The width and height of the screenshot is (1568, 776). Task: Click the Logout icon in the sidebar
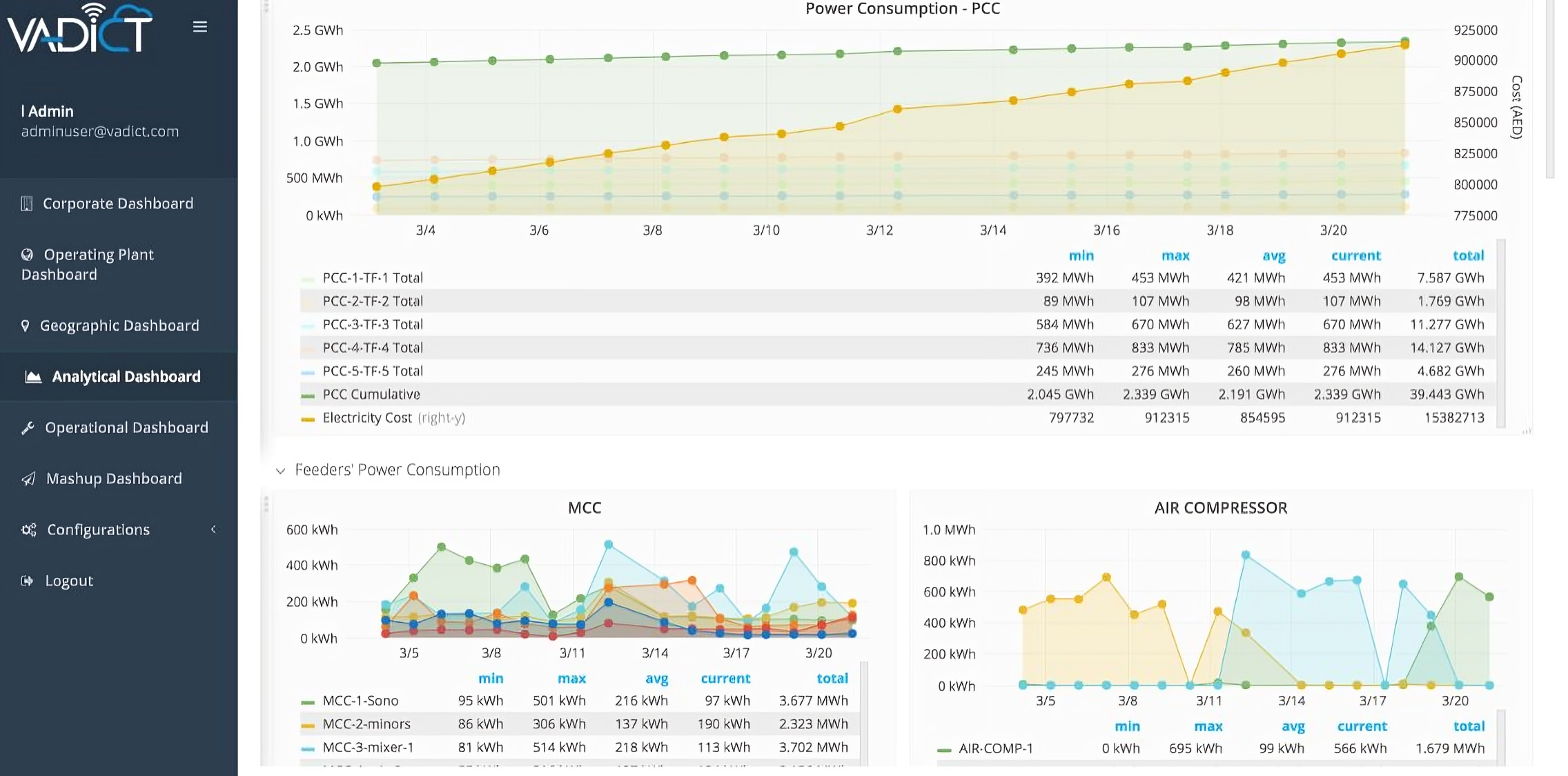coord(26,581)
